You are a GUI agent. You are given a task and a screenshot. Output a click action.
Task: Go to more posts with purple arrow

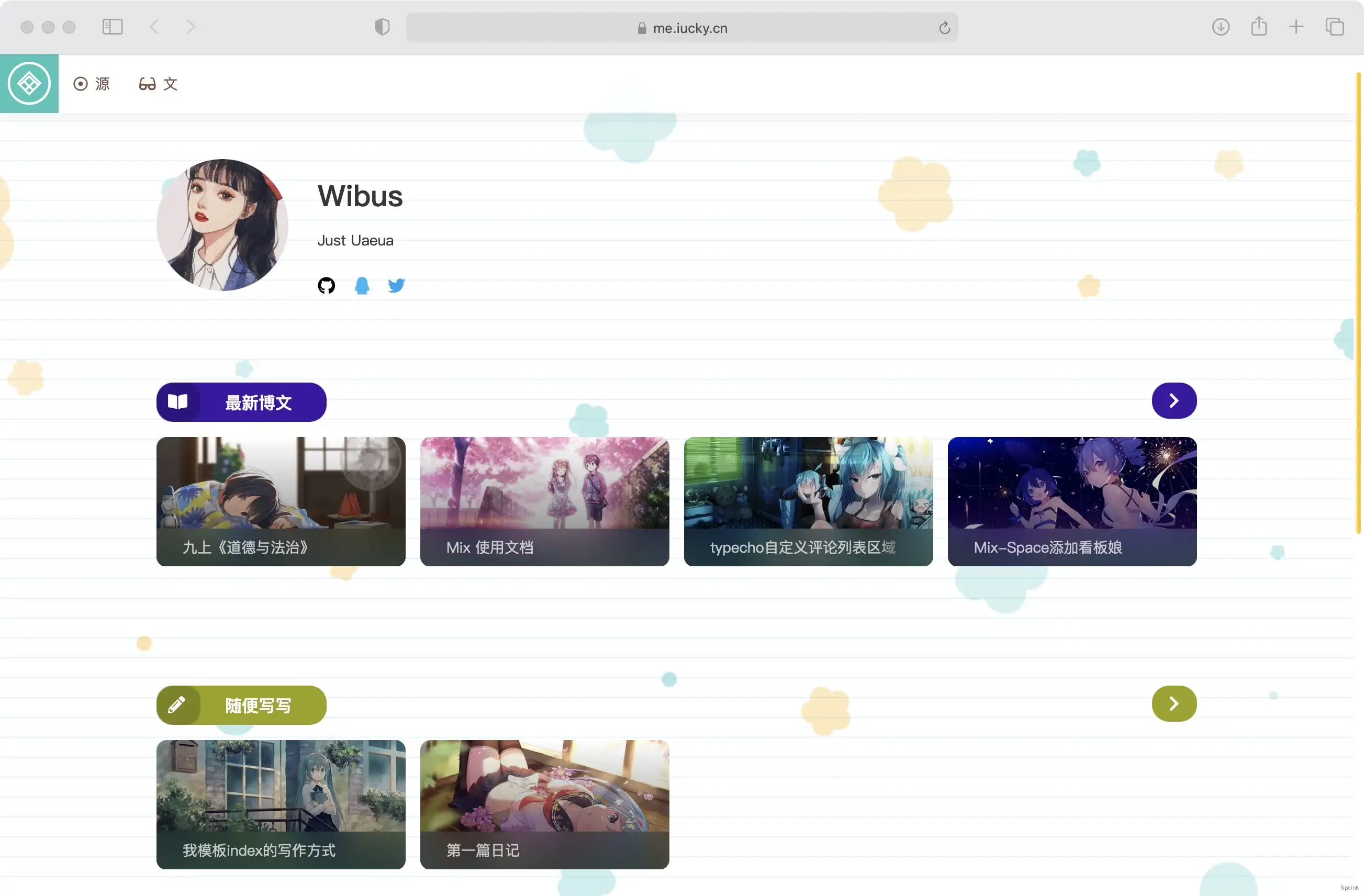click(1173, 400)
